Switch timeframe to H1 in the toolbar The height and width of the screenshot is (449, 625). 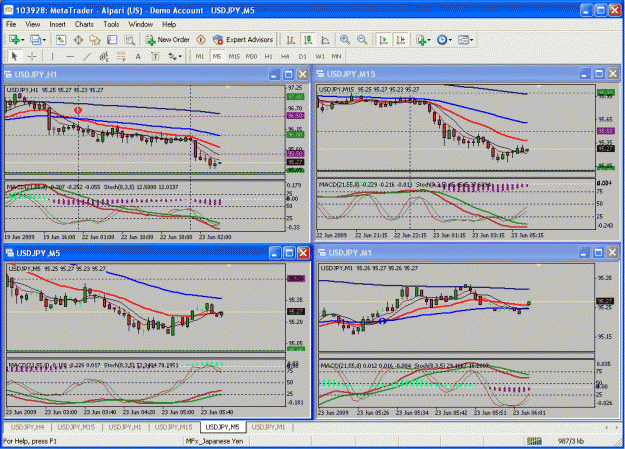(x=269, y=56)
